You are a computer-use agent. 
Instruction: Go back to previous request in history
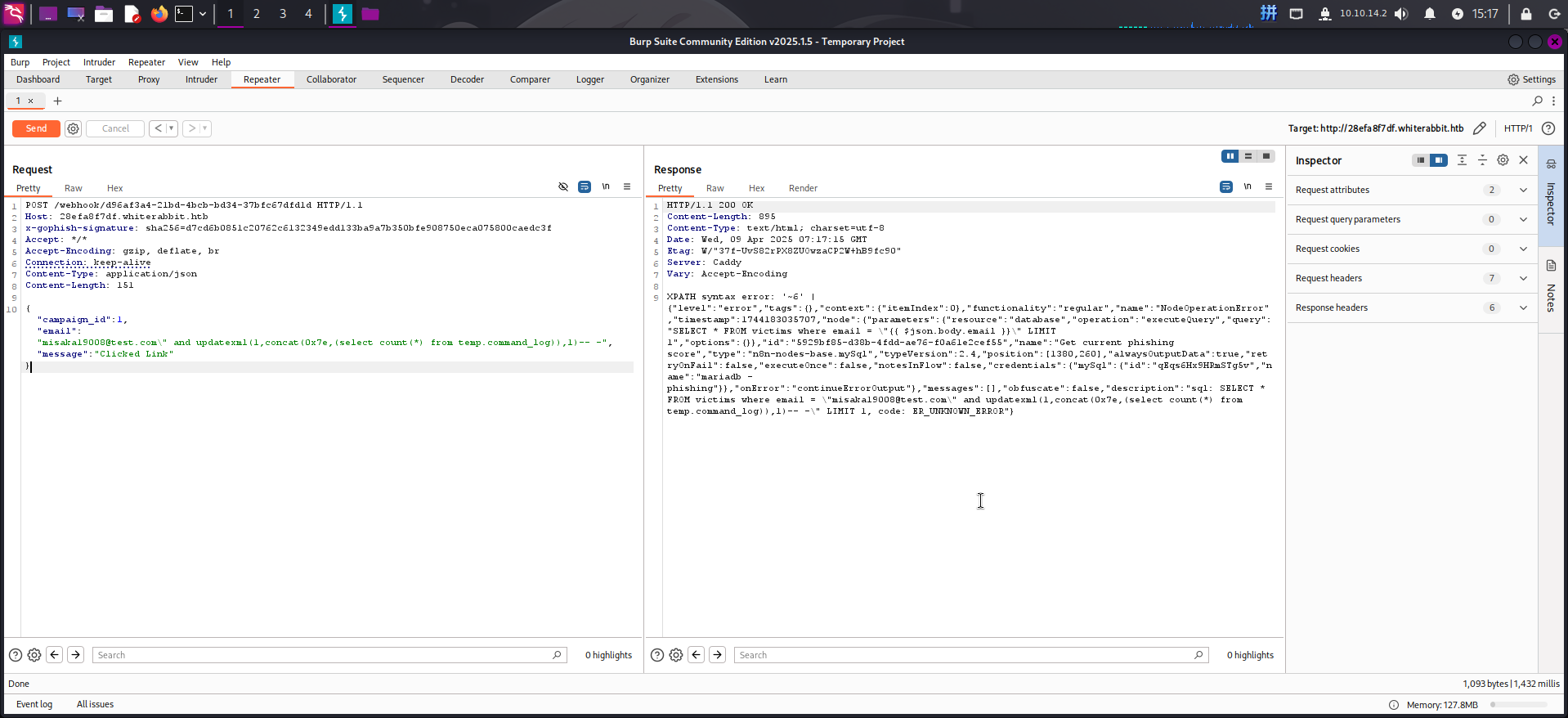(158, 128)
